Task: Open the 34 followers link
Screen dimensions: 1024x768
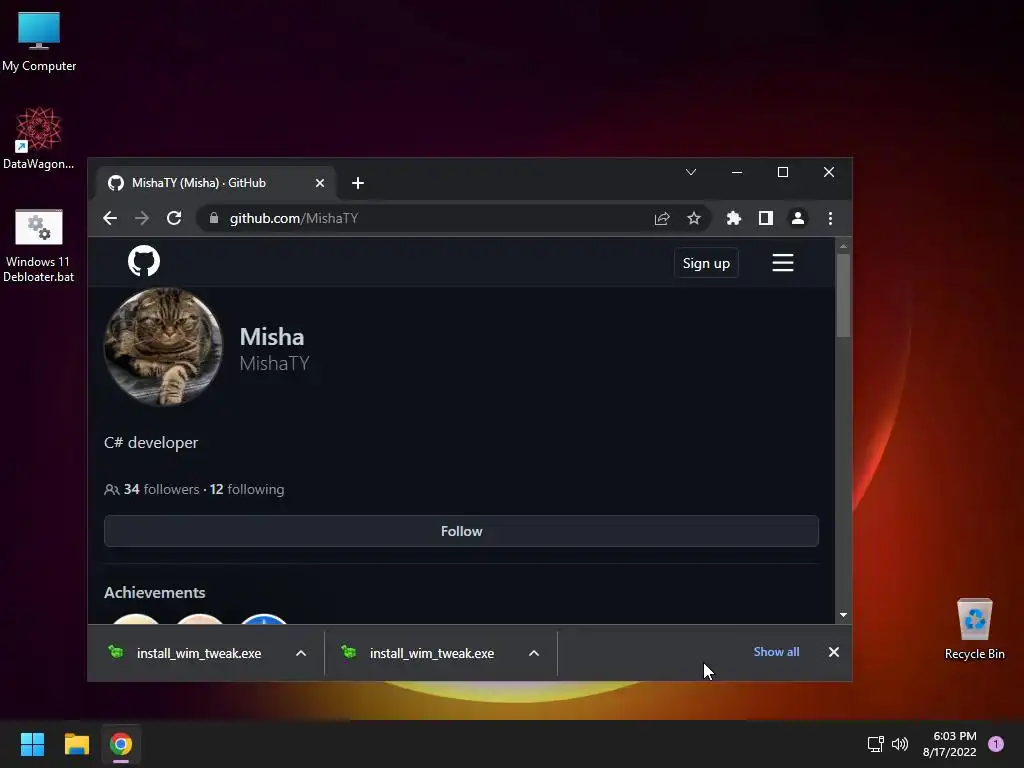Action: pos(161,489)
